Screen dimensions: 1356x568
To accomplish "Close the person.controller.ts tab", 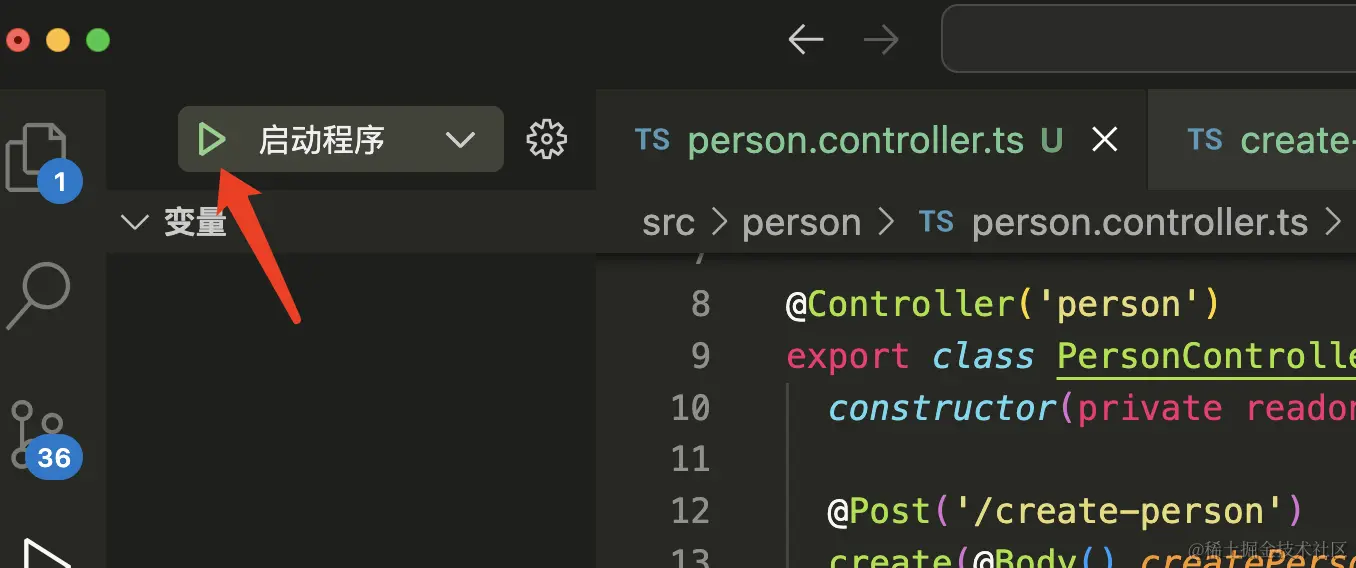I will pyautogui.click(x=1104, y=140).
